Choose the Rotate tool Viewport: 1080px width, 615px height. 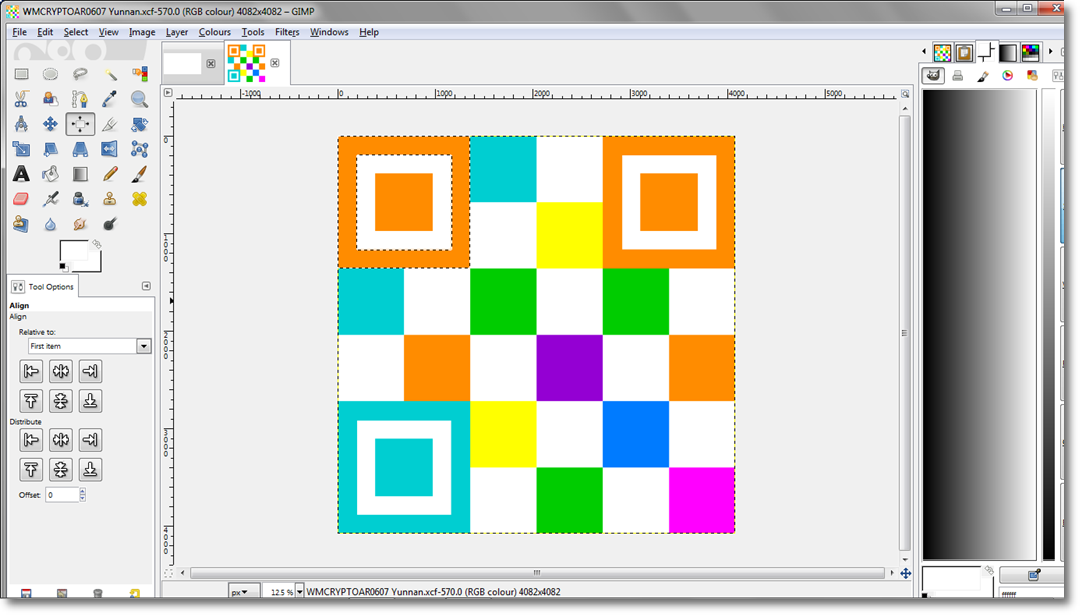coord(139,124)
